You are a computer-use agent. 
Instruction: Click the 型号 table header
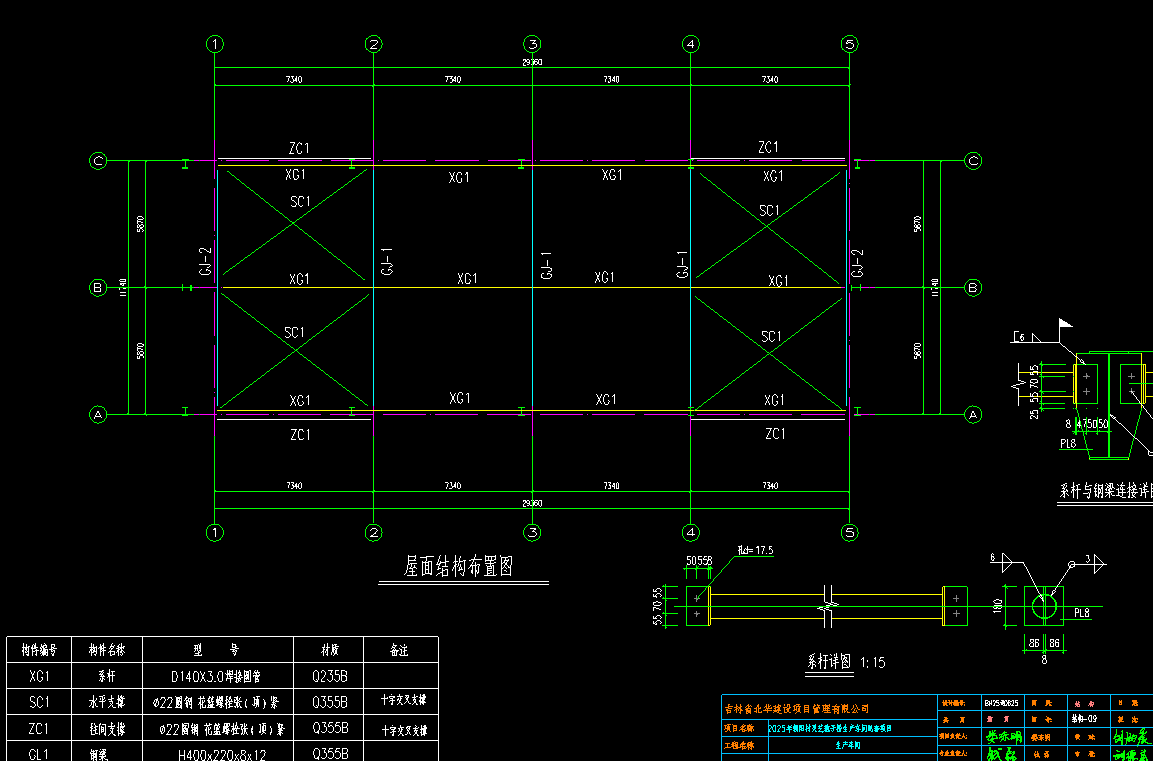[x=218, y=650]
